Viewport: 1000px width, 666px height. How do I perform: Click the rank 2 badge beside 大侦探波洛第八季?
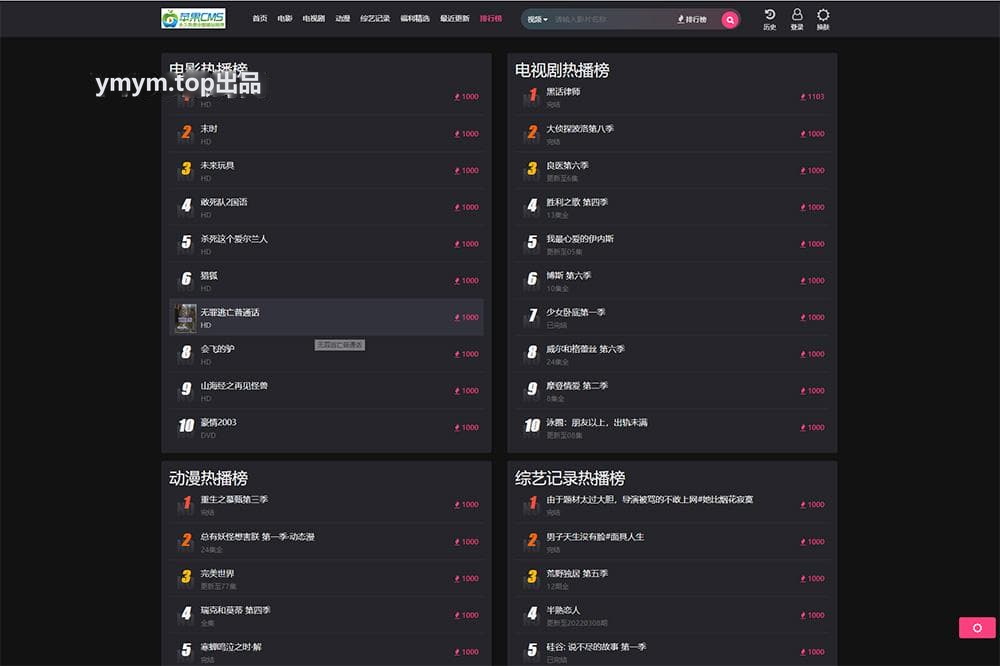(532, 132)
